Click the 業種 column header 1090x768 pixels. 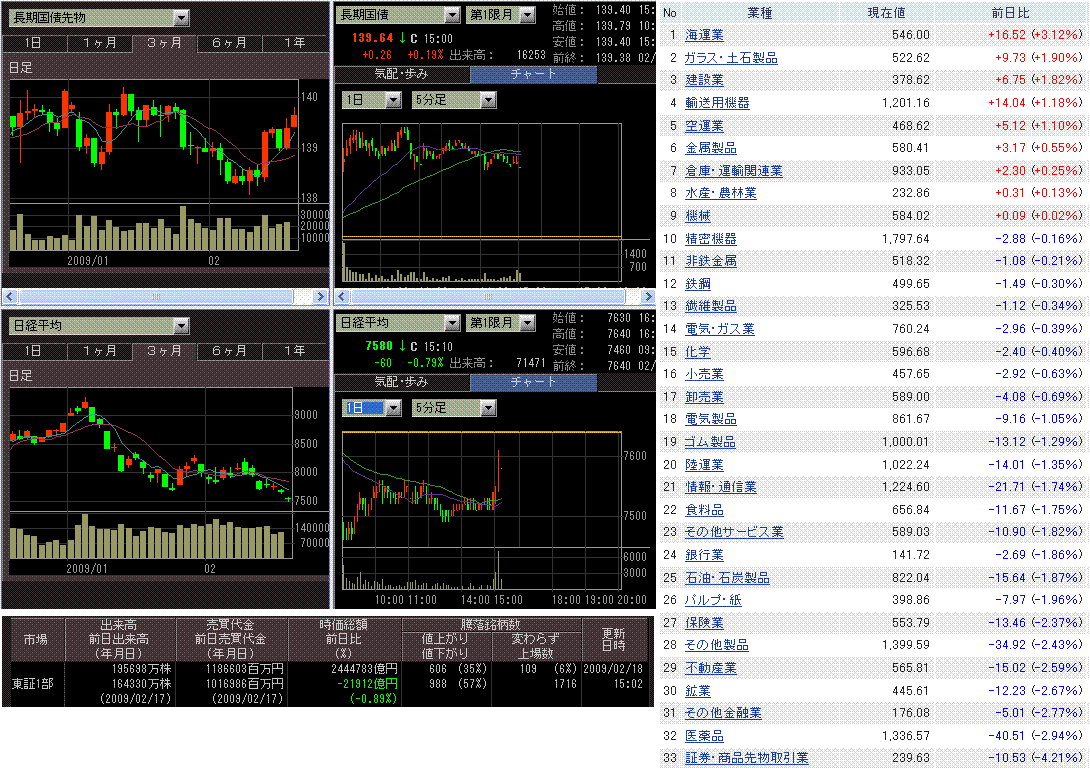tap(760, 13)
